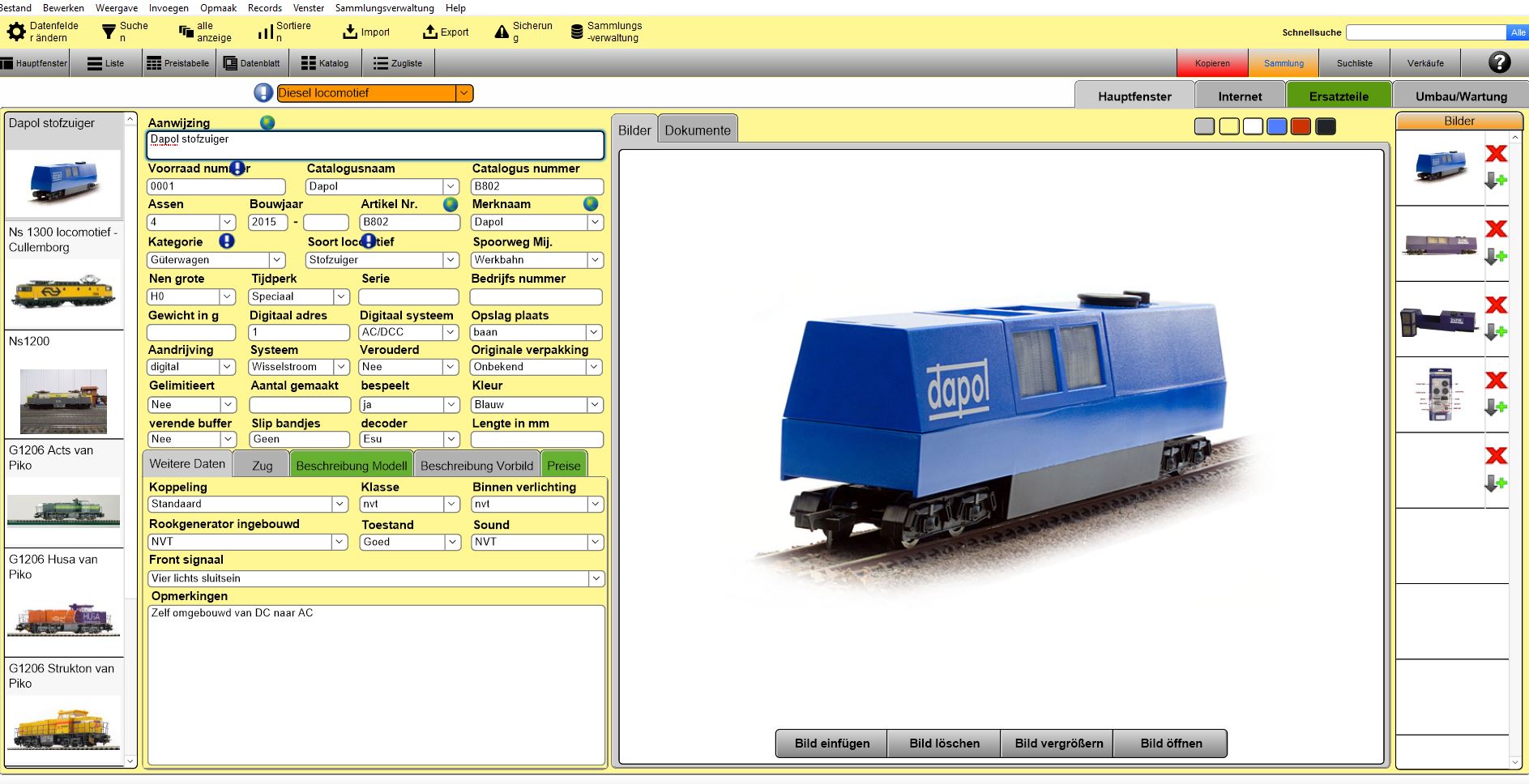Viewport: 1529px width, 784px height.
Task: Click into Schnellsuche search field
Action: point(1426,32)
